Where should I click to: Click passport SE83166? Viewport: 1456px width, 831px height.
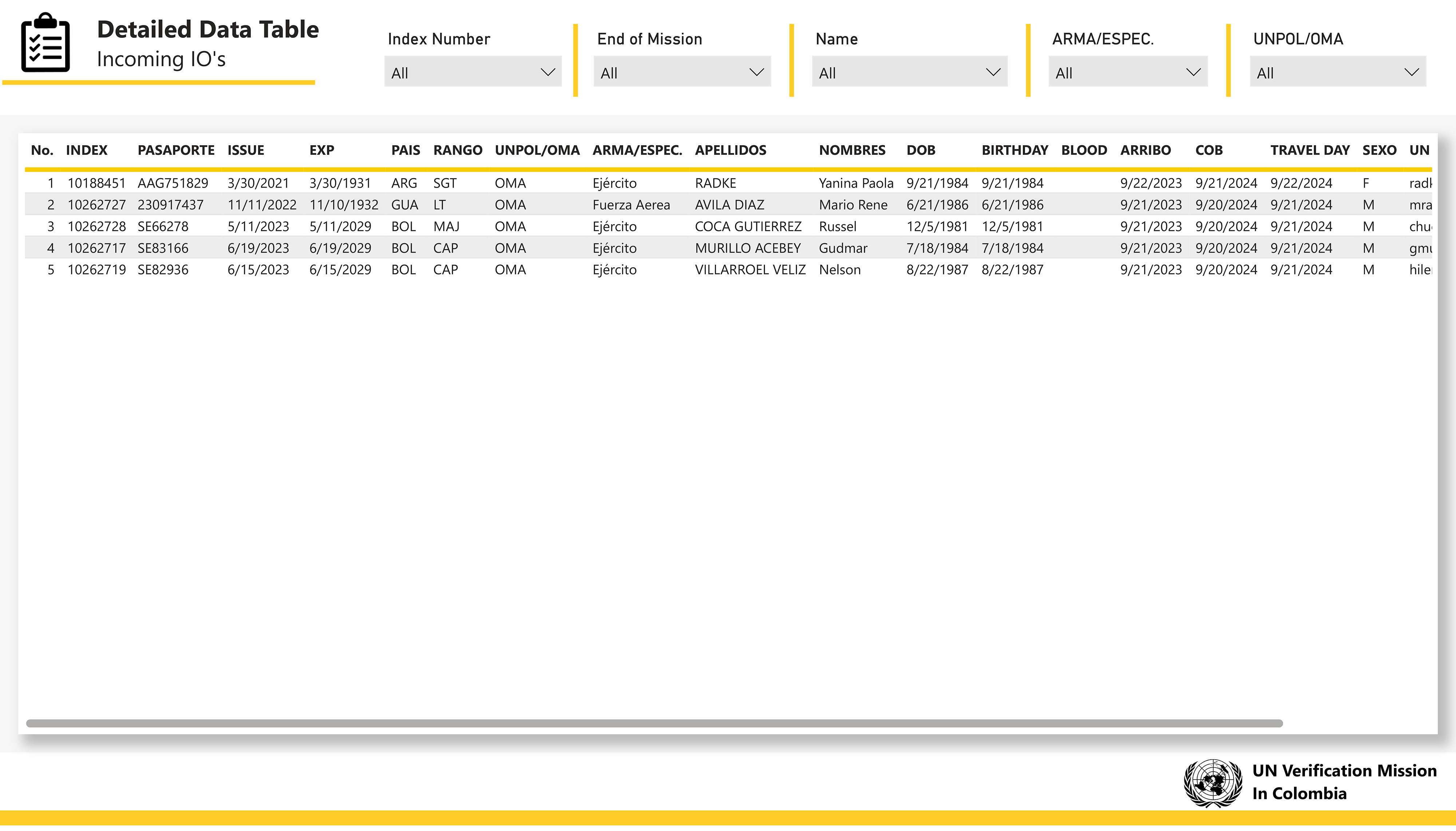[163, 248]
